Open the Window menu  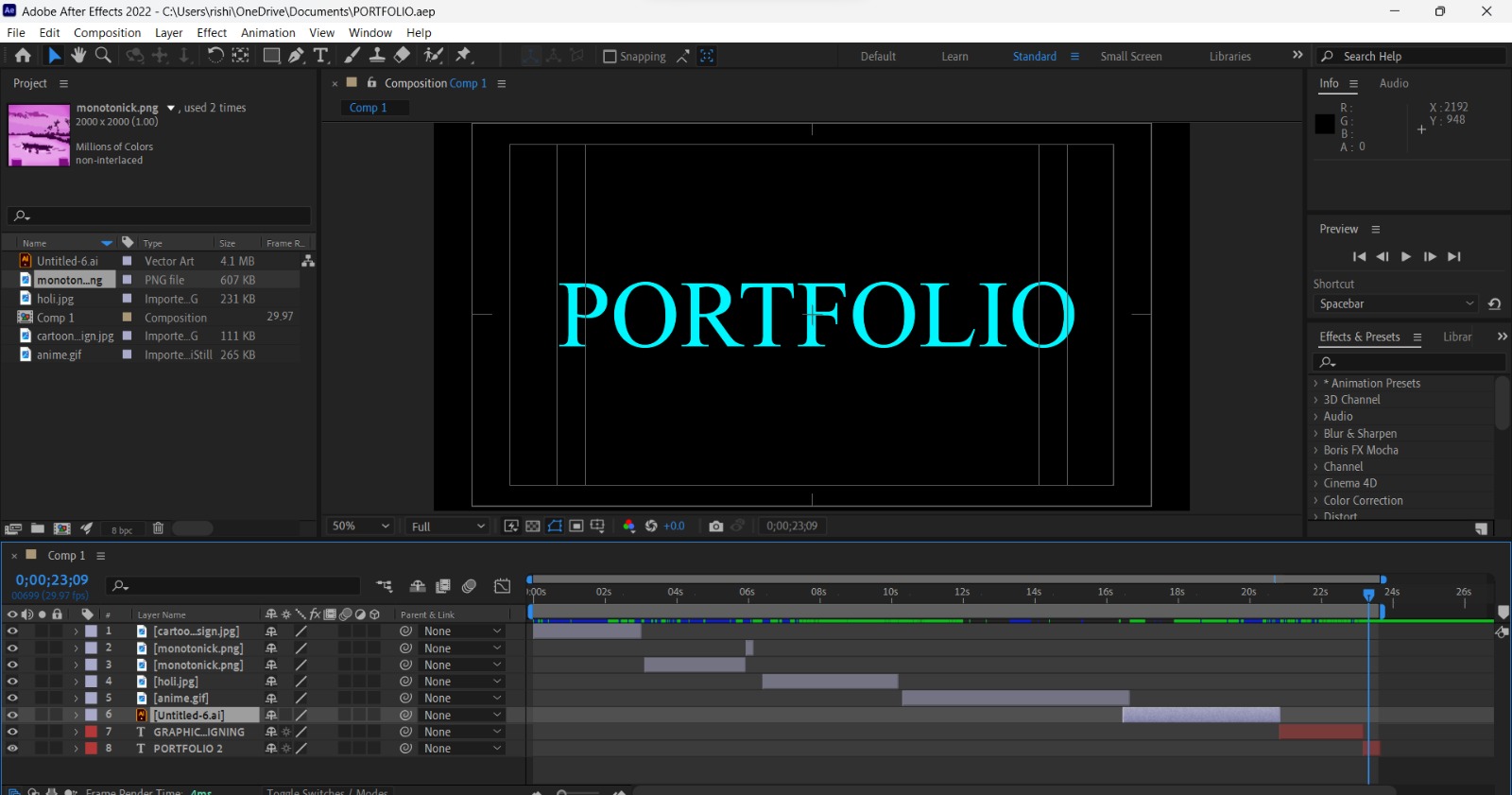pyautogui.click(x=369, y=33)
